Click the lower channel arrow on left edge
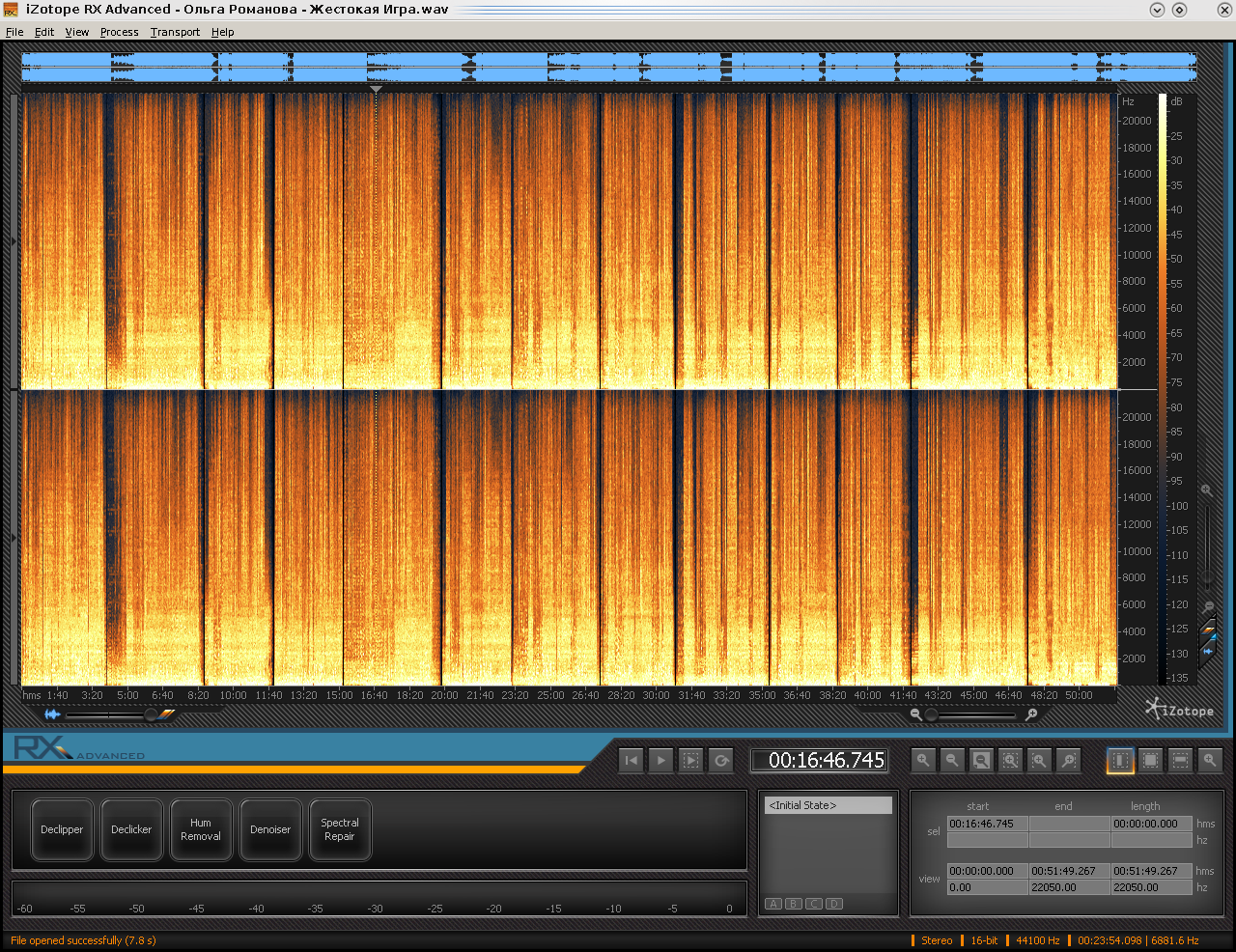The image size is (1236, 952). click(14, 537)
